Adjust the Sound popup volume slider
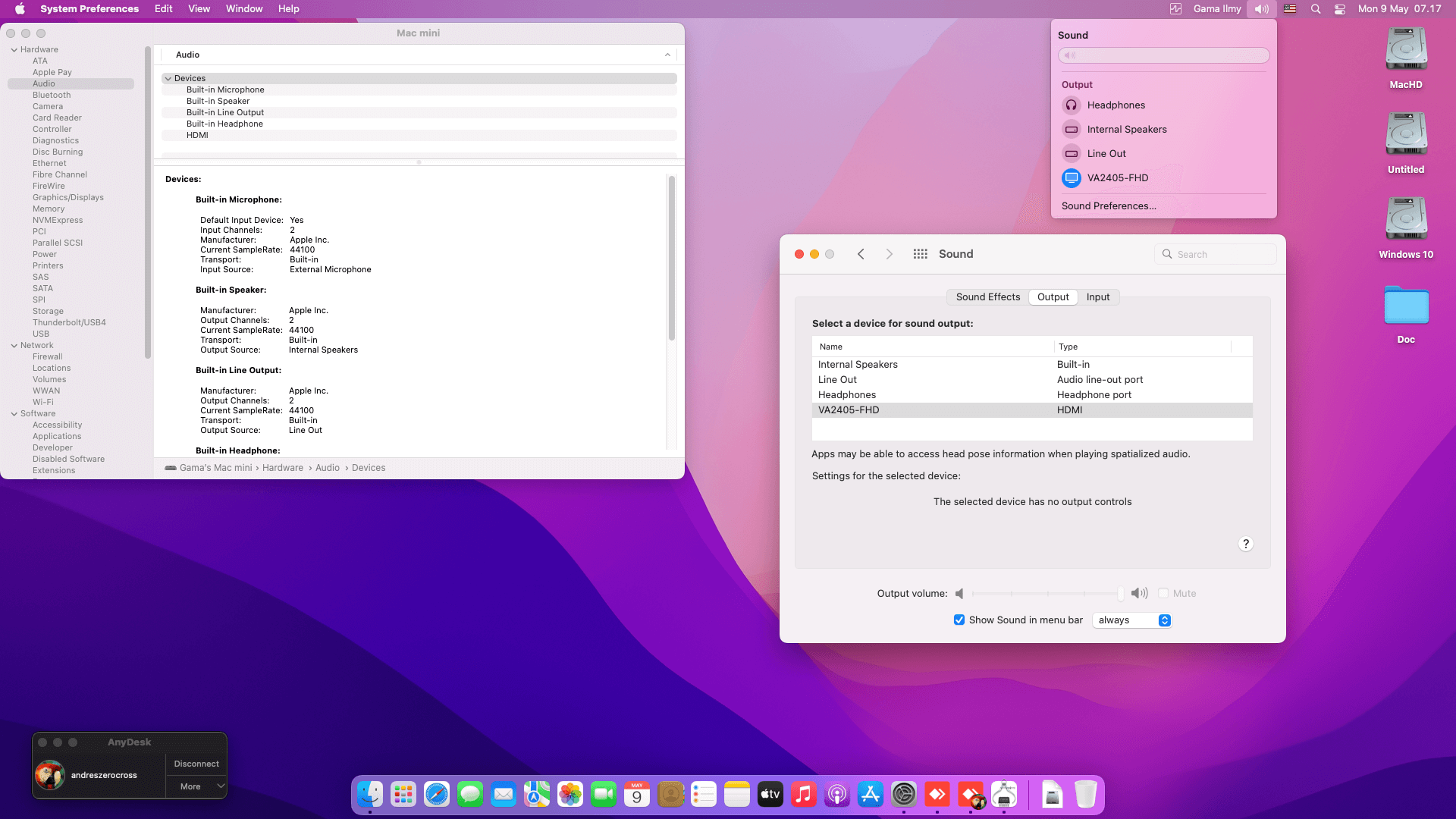 pos(1163,55)
